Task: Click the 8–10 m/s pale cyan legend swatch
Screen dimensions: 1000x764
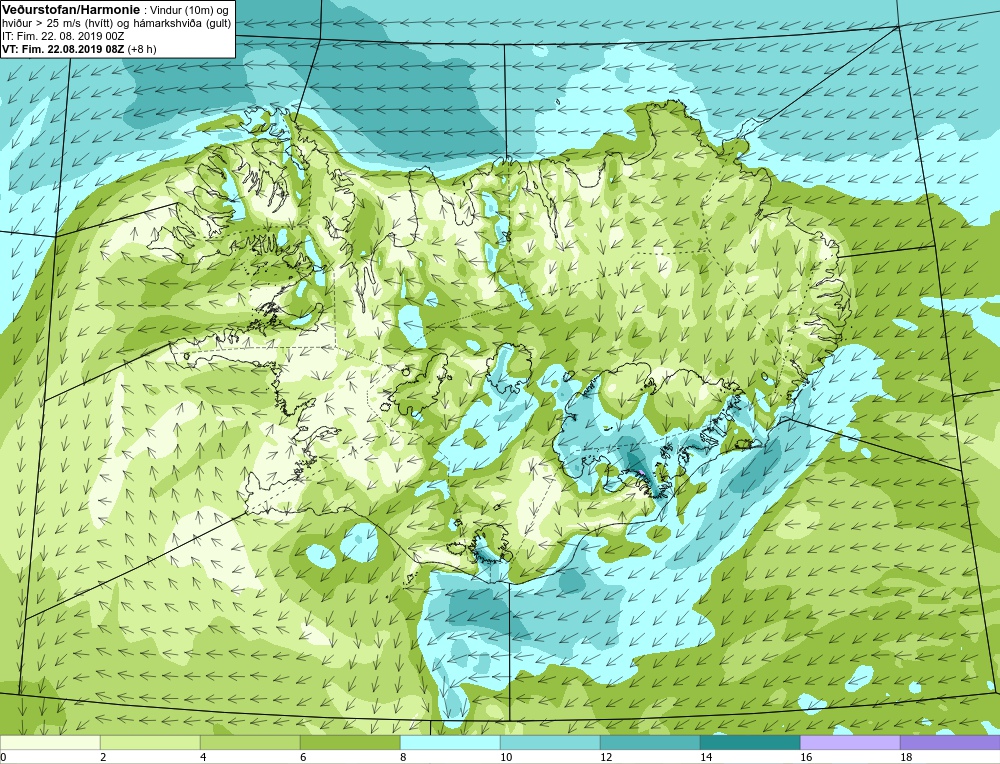Action: [450, 742]
